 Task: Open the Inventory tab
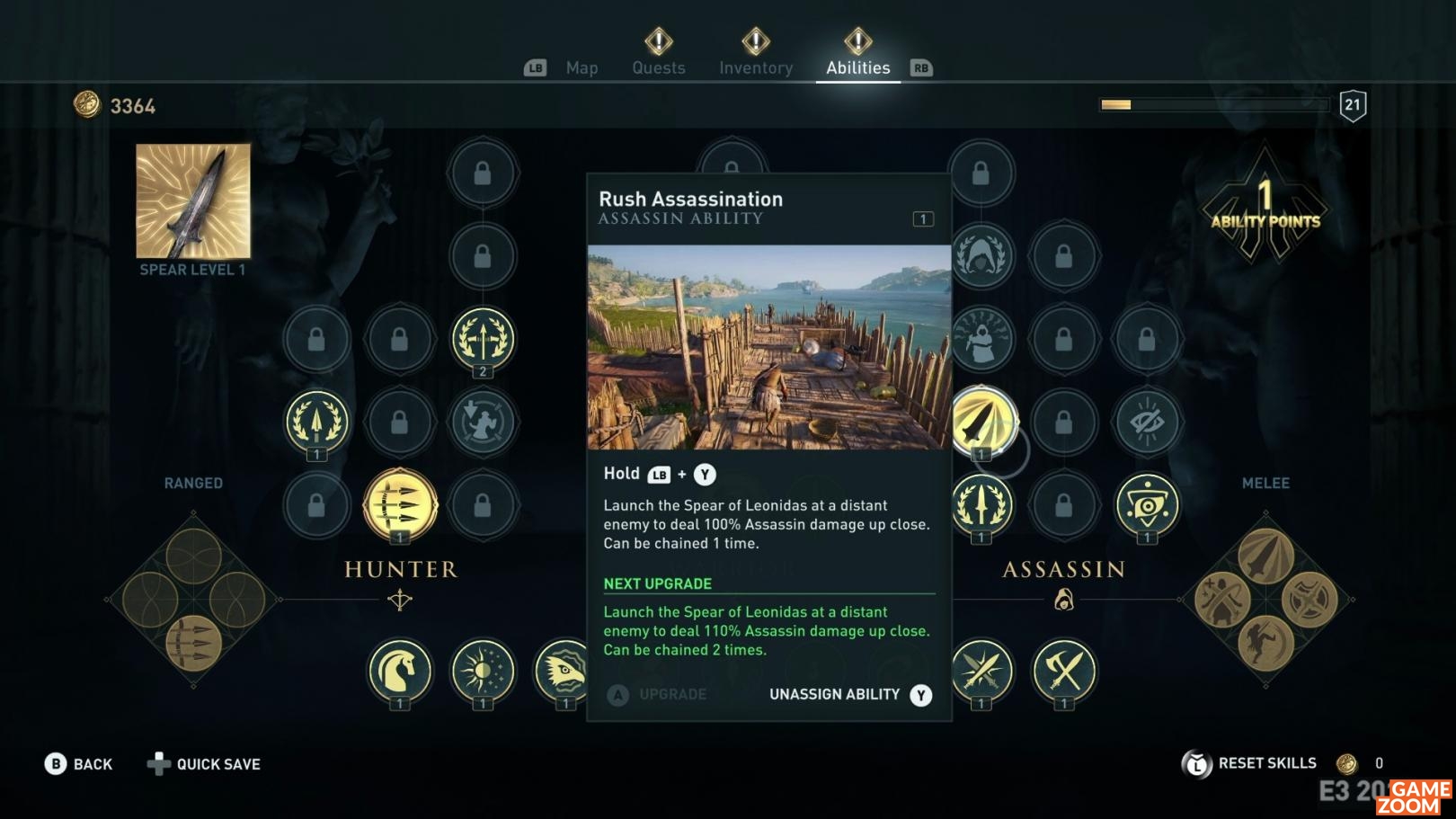point(756,67)
